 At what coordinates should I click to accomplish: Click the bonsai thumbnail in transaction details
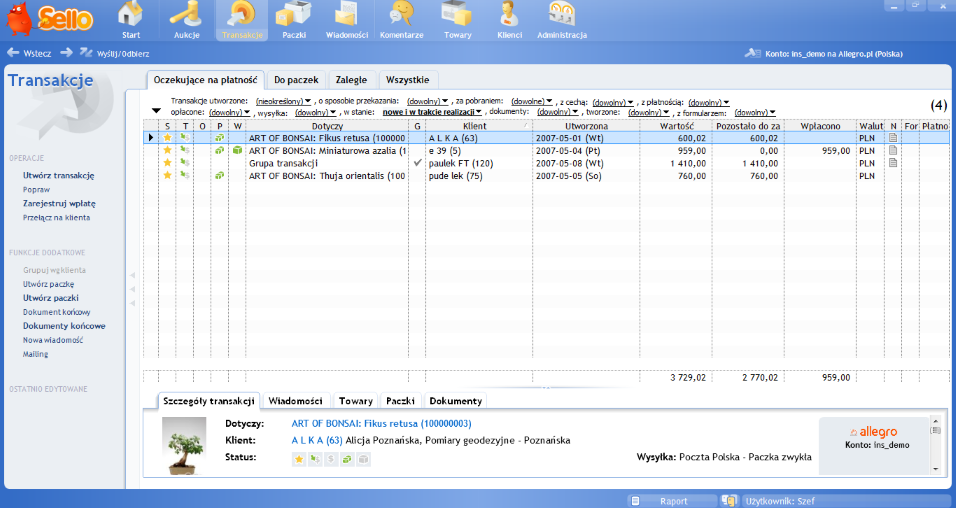pos(190,445)
